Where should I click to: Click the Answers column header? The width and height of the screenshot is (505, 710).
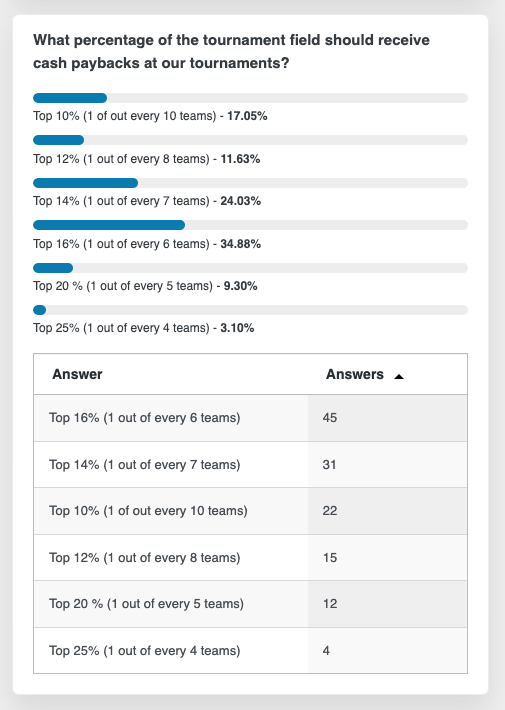point(355,374)
